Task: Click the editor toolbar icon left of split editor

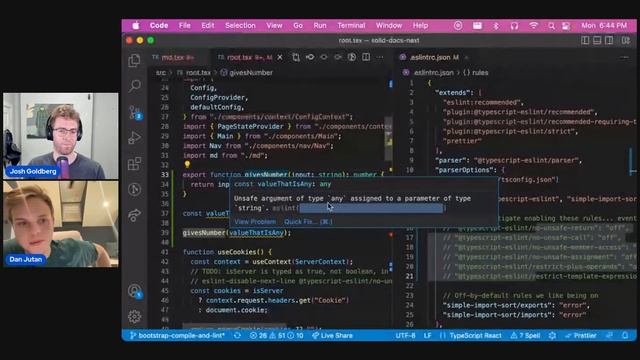Action: 352,57
